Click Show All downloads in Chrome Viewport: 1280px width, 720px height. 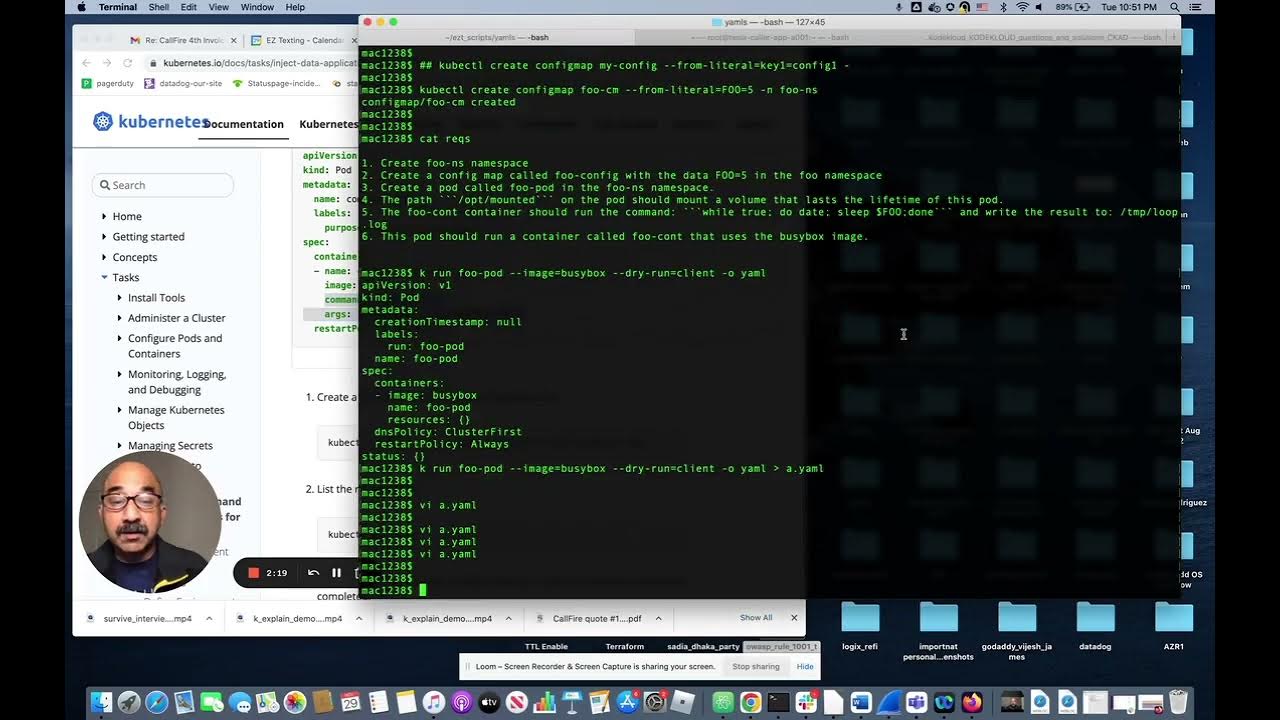tap(756, 618)
